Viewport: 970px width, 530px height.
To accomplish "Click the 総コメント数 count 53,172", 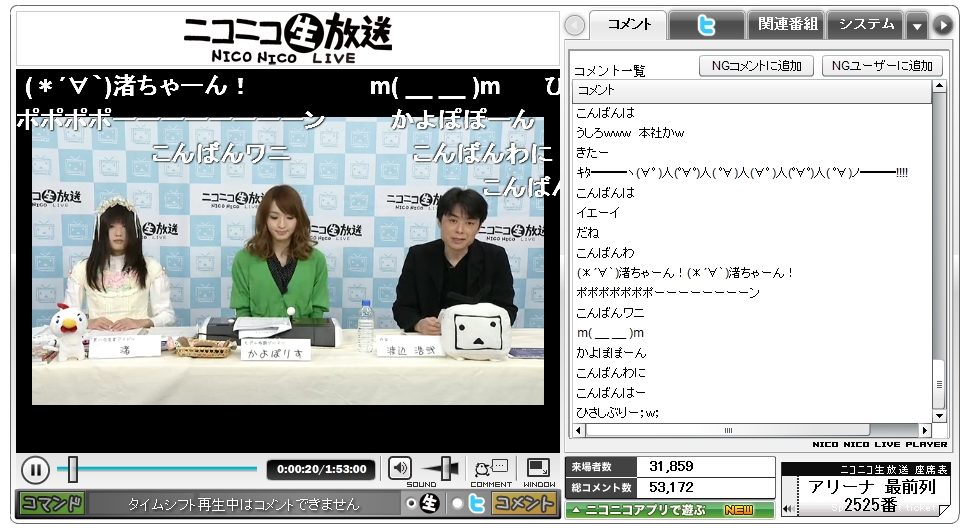I will (671, 487).
